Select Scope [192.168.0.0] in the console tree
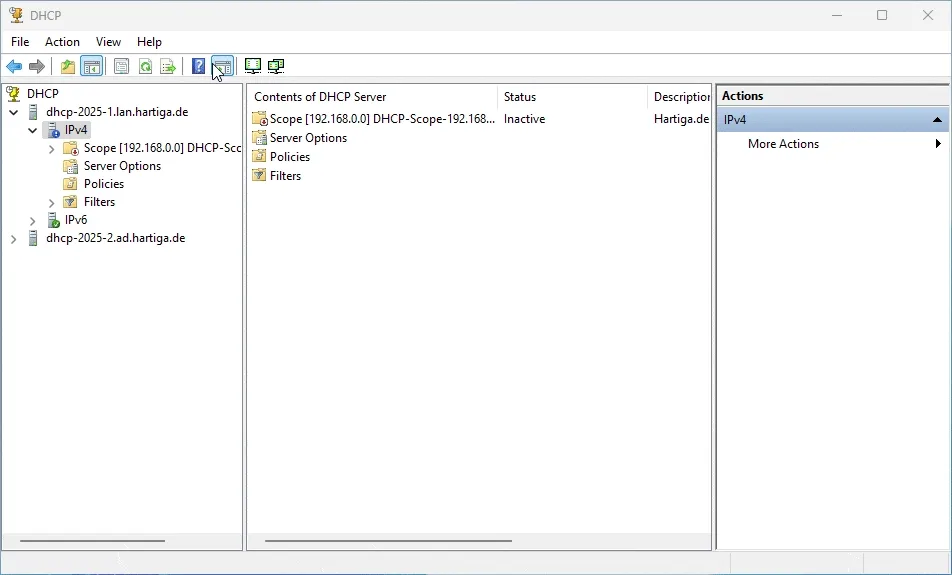Screen dimensions: 952x575 [162, 148]
